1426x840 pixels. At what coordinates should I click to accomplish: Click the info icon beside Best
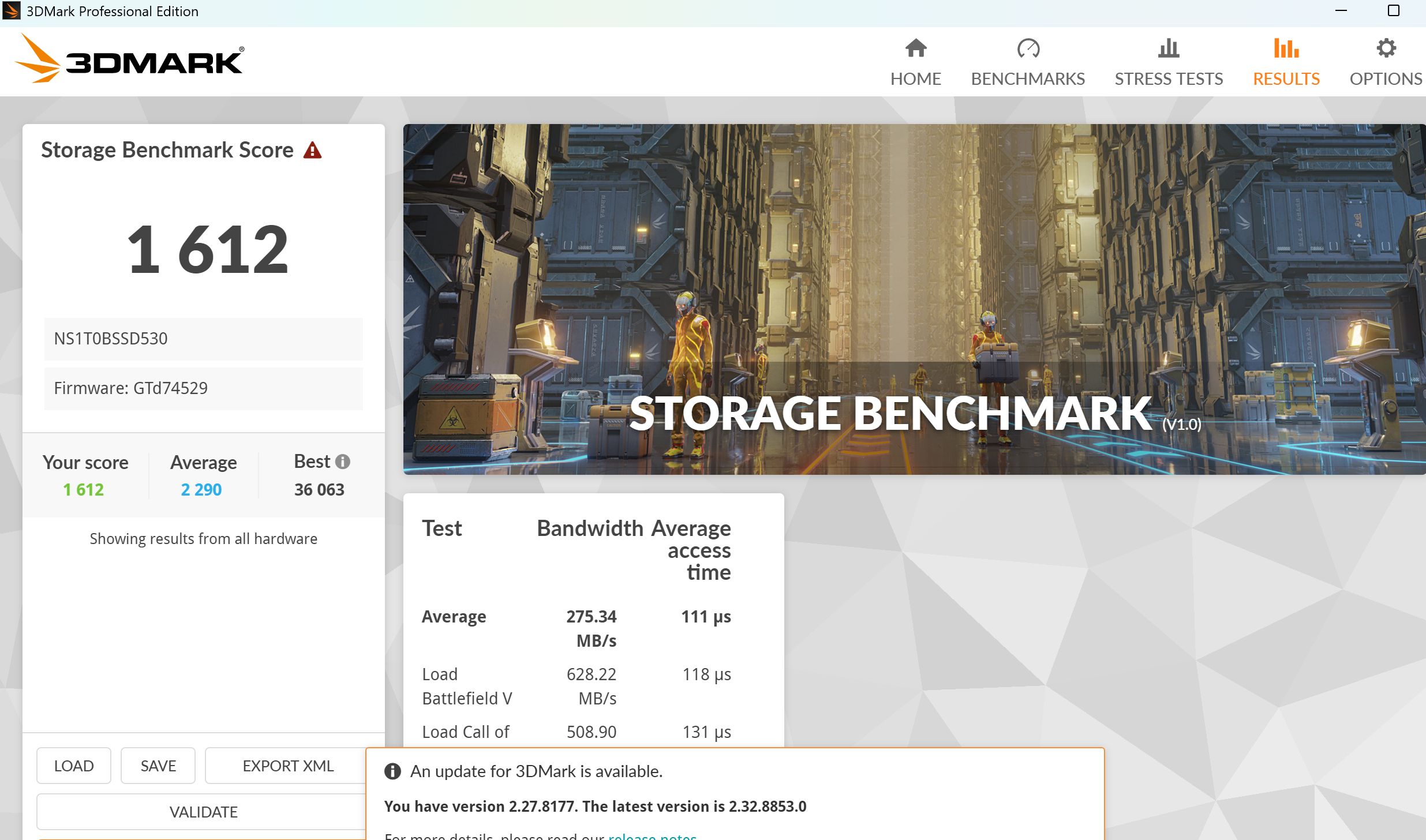click(343, 462)
